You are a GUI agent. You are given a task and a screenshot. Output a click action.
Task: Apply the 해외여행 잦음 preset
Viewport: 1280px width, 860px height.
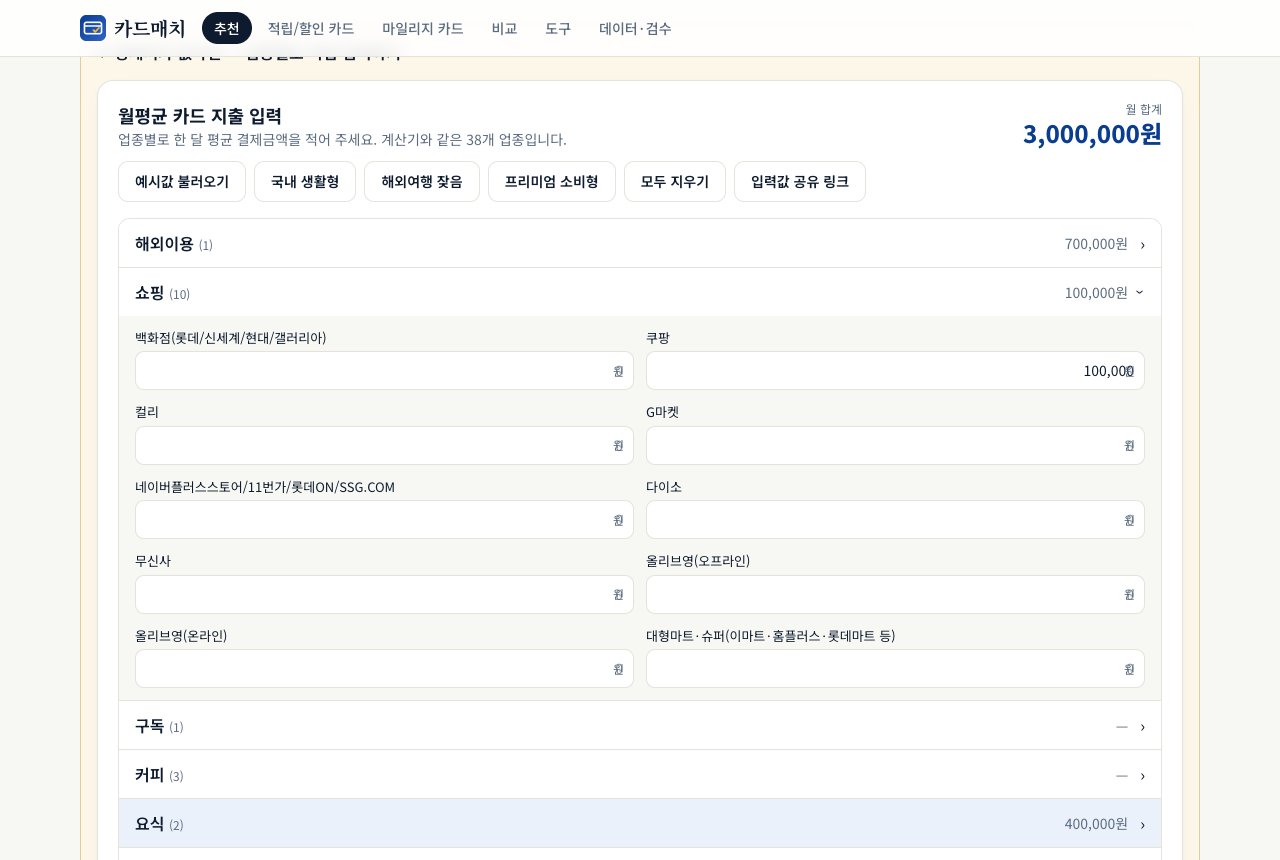coord(422,182)
